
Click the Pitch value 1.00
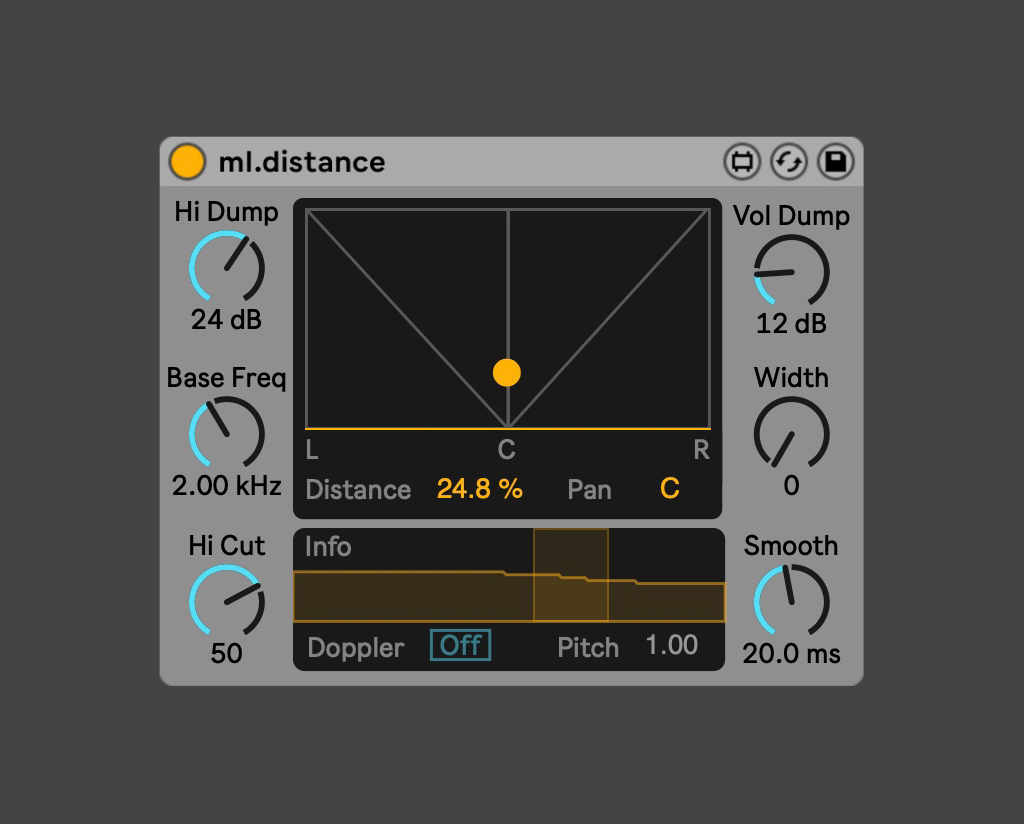click(671, 646)
